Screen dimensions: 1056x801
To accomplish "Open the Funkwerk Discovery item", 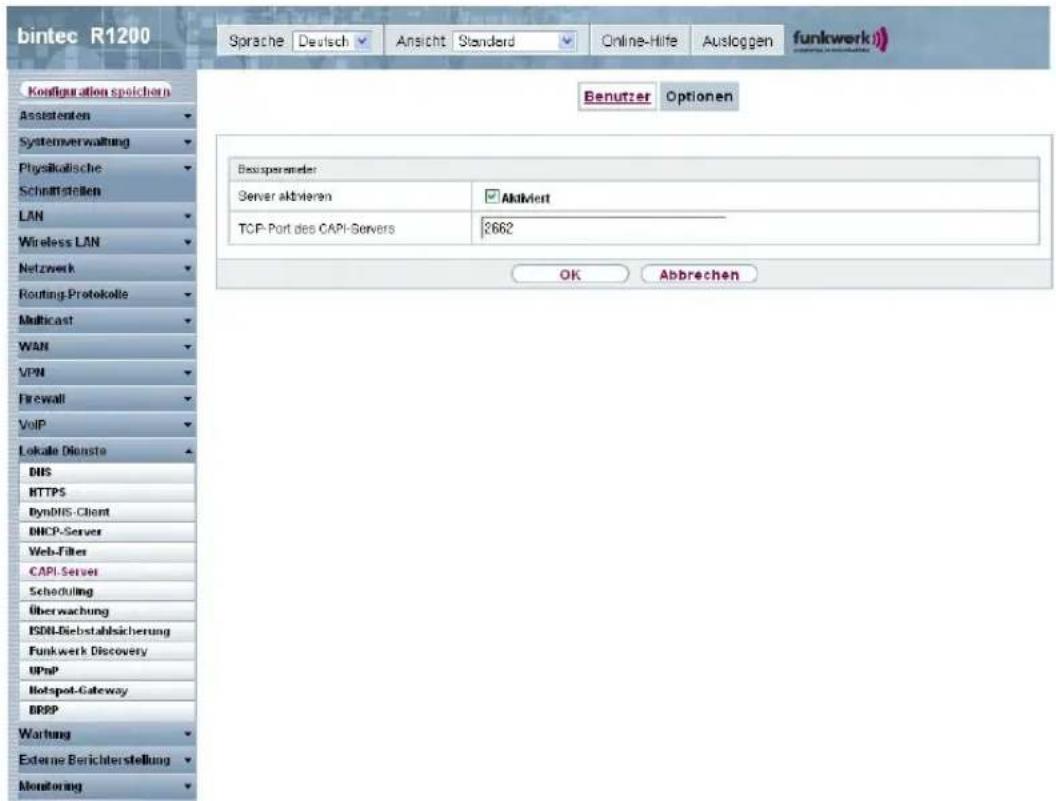I will [x=108, y=651].
